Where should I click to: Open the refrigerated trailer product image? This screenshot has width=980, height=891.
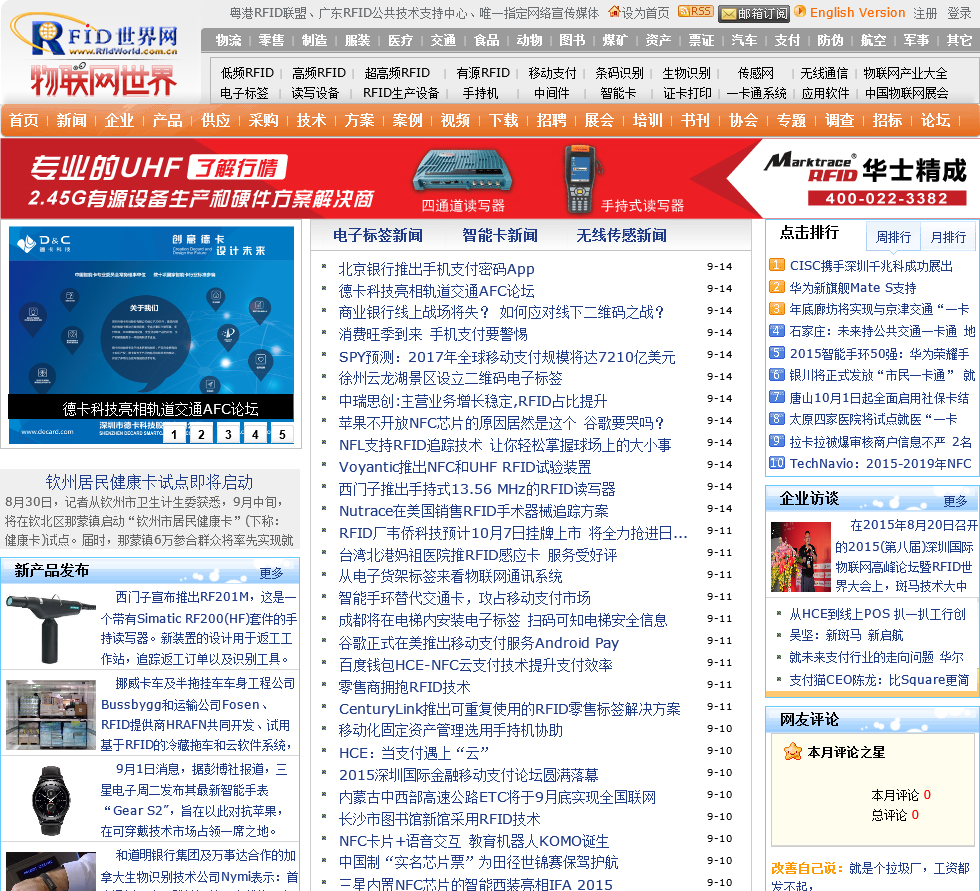pos(51,715)
